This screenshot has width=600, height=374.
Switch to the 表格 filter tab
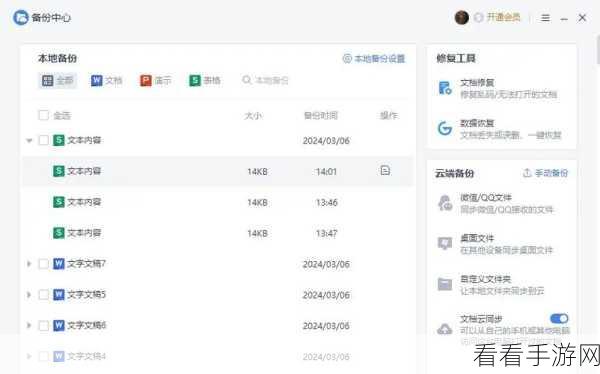(x=205, y=80)
